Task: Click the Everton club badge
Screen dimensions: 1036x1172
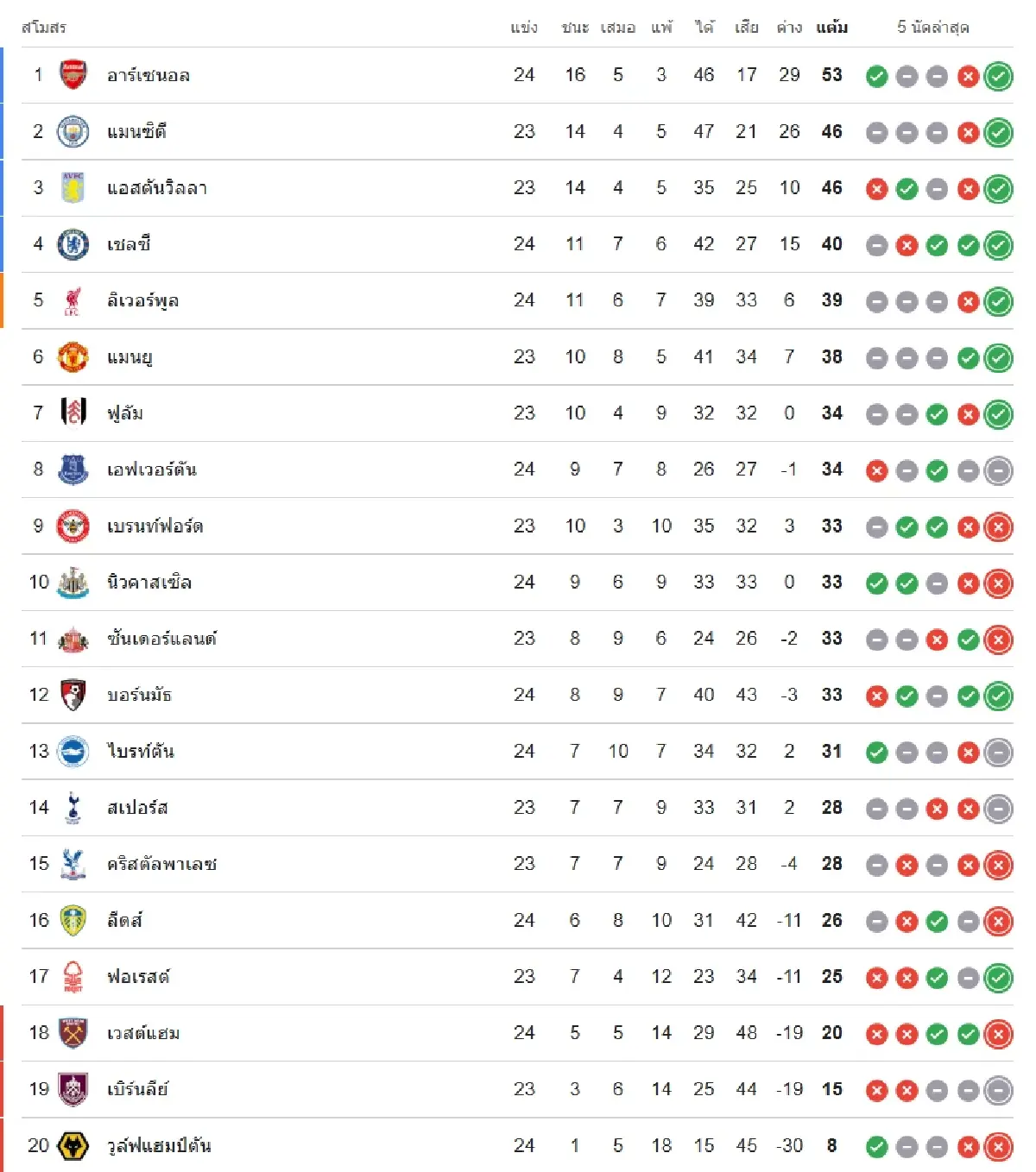Action: pos(73,469)
